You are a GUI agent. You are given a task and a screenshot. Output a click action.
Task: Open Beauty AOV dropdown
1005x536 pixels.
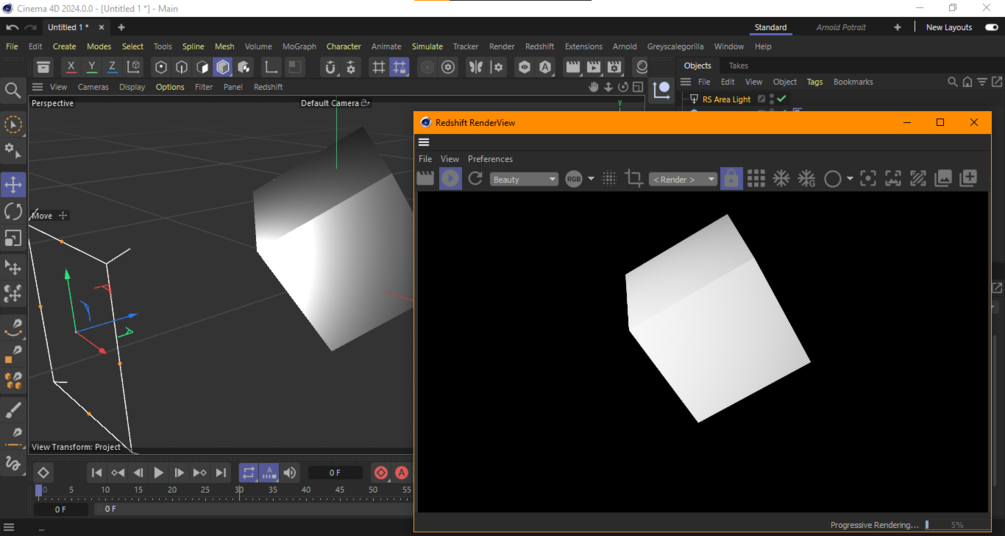tap(524, 180)
